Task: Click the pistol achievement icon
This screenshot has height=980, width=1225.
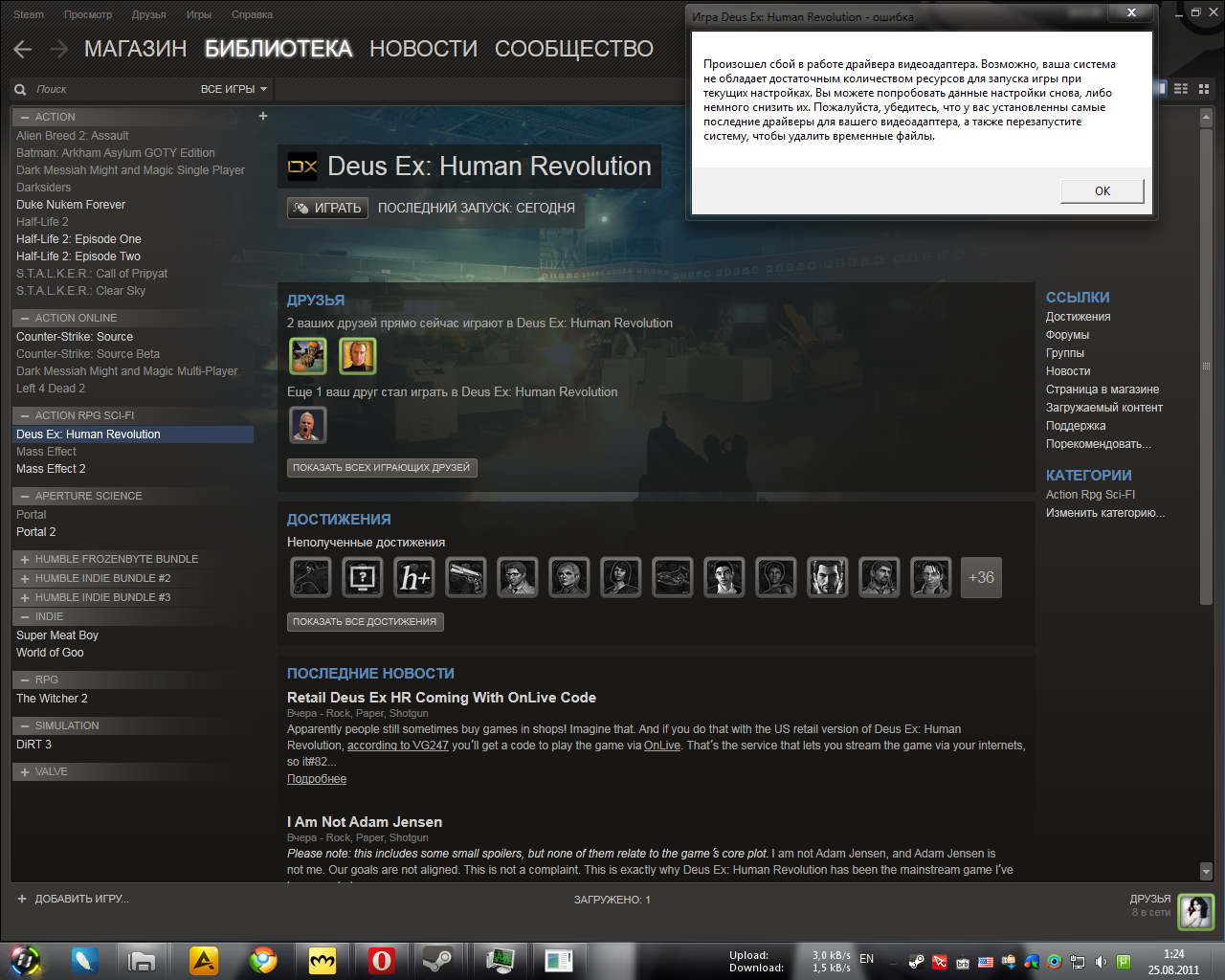Action: tap(466, 577)
